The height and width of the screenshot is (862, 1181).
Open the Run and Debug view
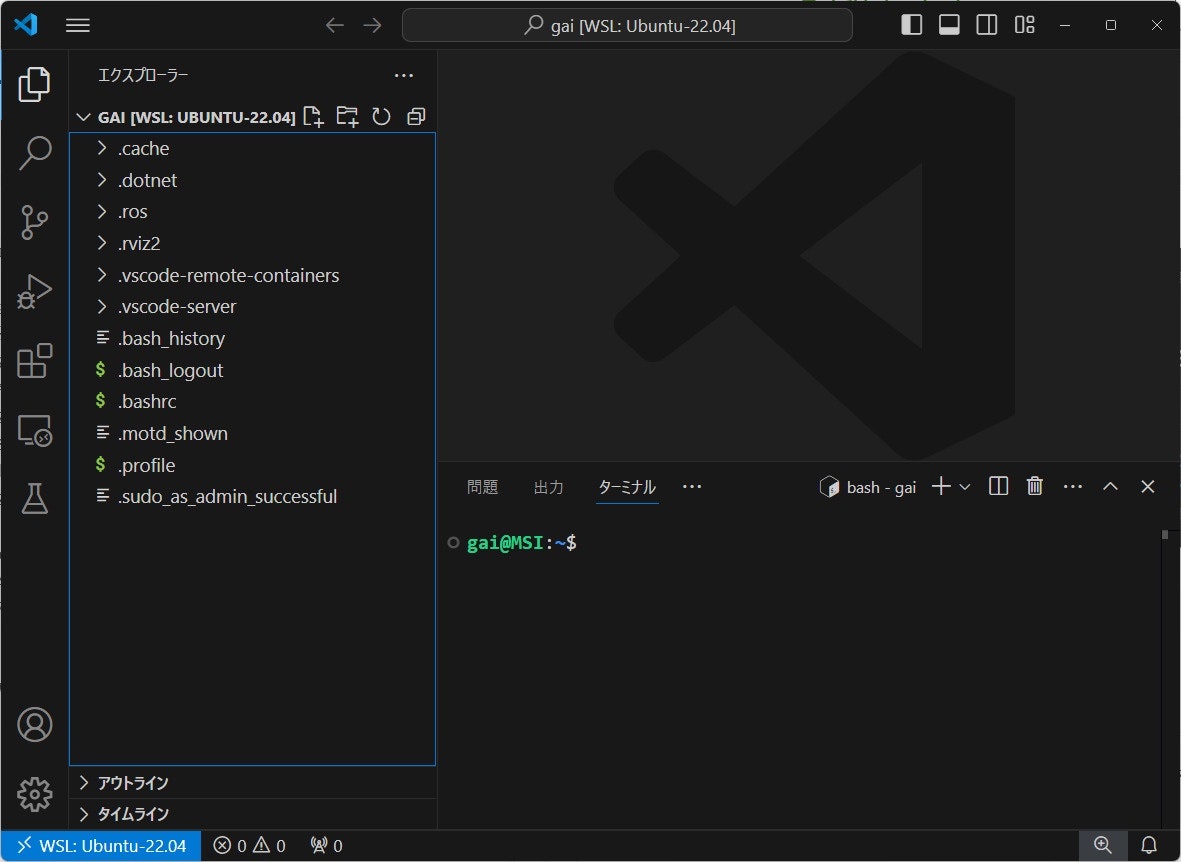point(34,292)
